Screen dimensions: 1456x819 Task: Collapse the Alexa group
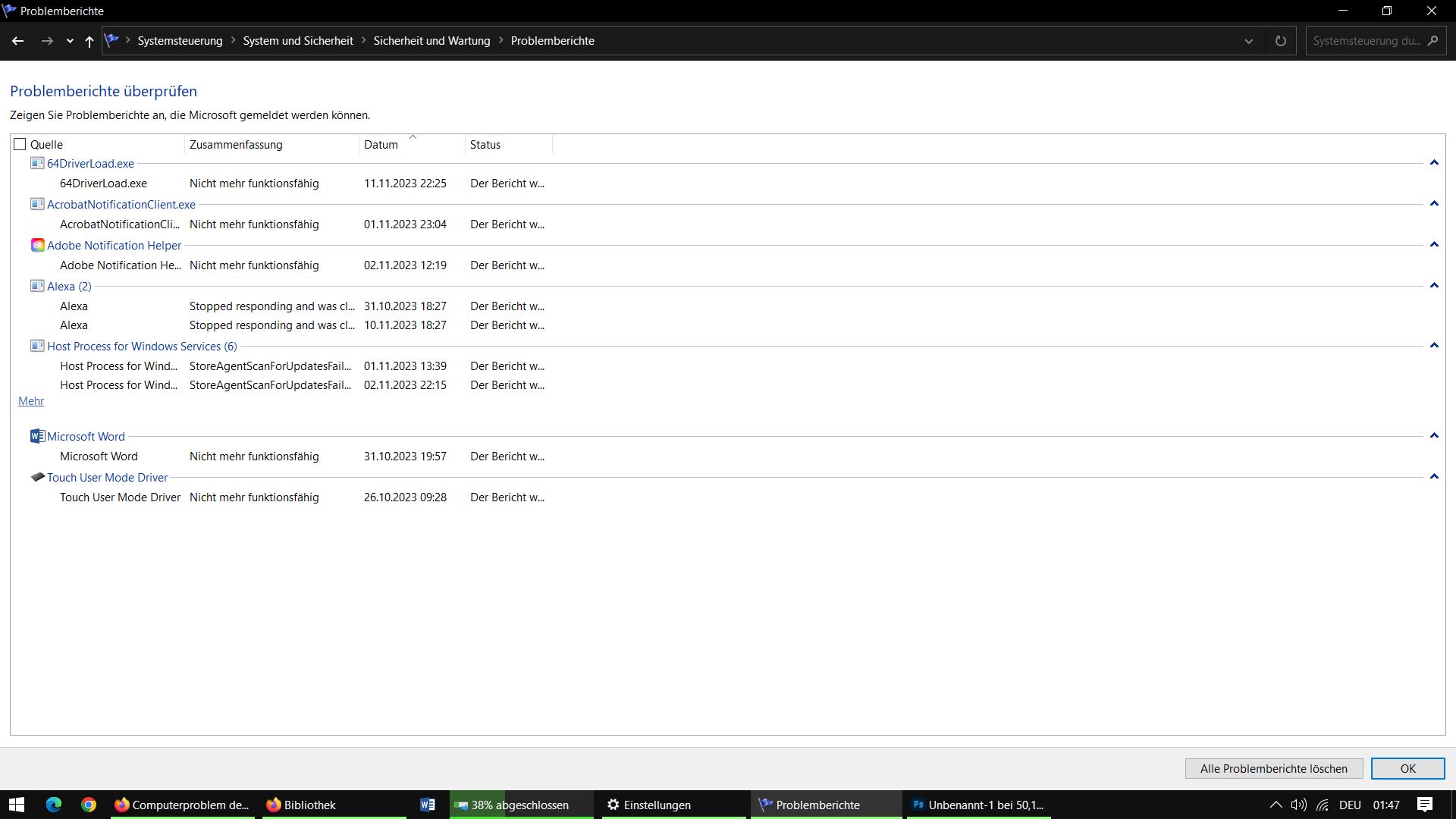(1434, 286)
